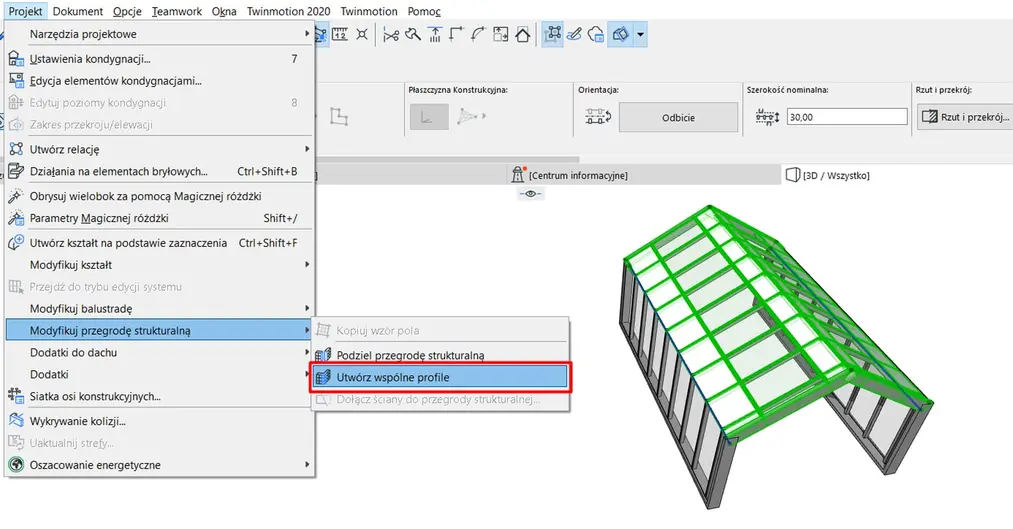
Task: Choose Edycja elementów kondygnacjami...
Action: point(160,81)
